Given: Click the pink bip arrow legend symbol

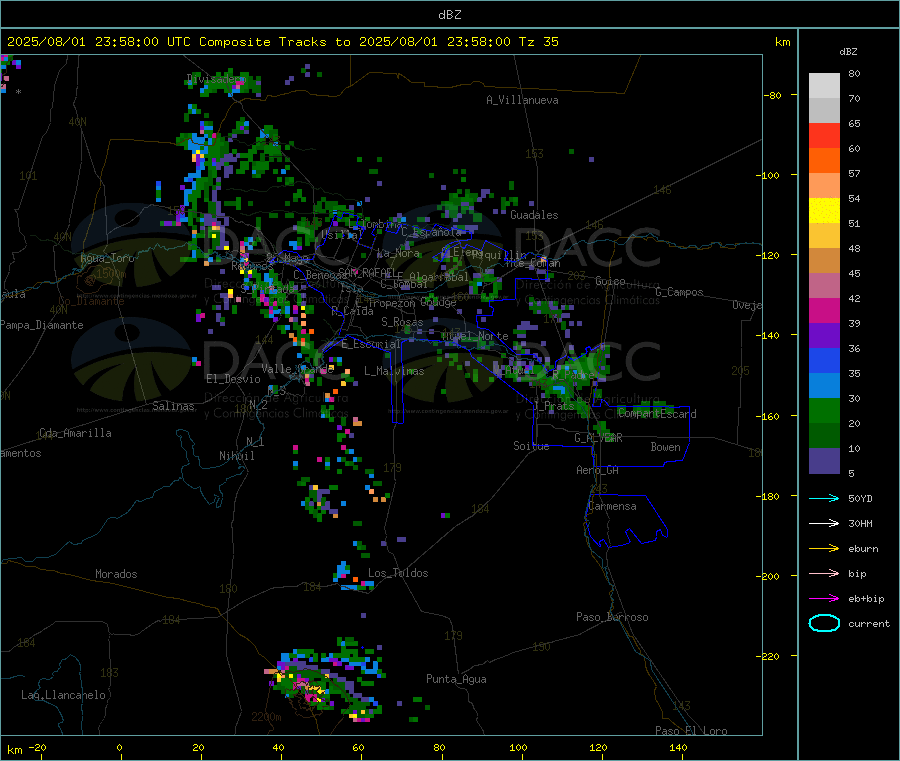Looking at the screenshot, I should [824, 573].
